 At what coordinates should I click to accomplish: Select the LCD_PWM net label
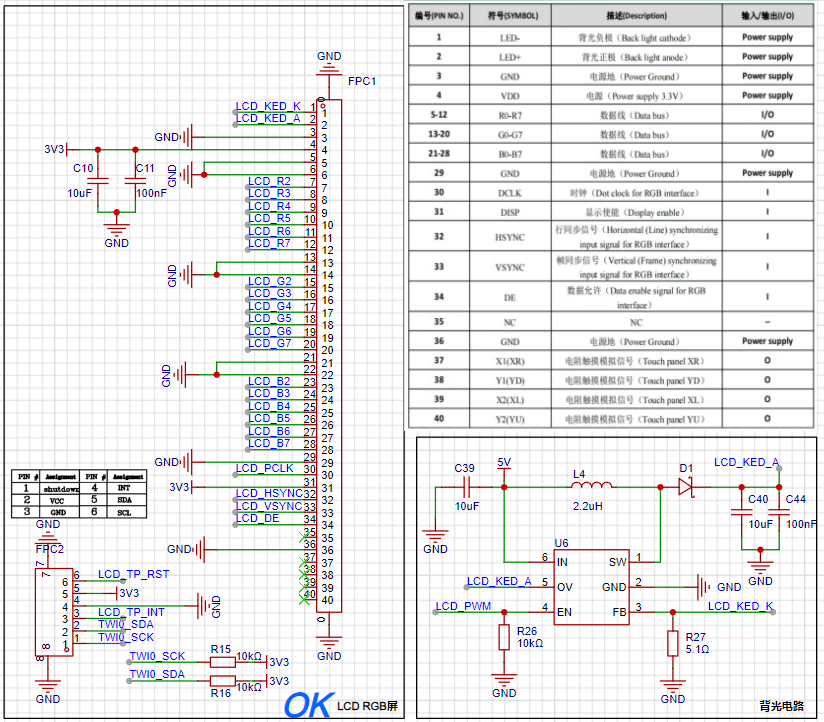coord(464,606)
